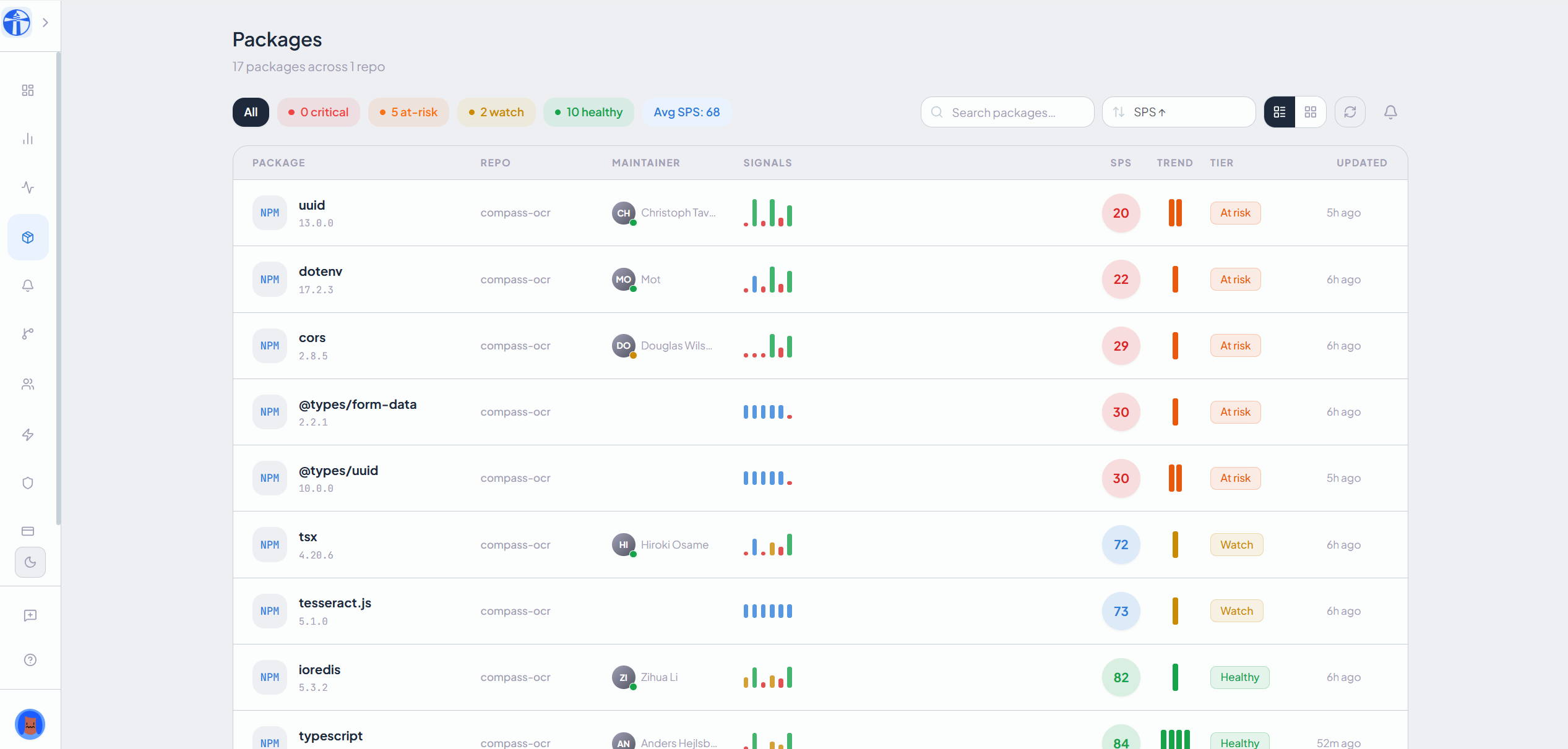Refresh the packages list
Viewport: 1568px width, 749px height.
pos(1350,113)
